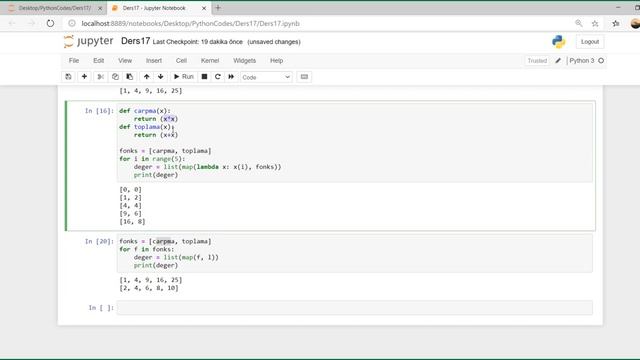Click the Logout button
The image size is (640, 360).
(590, 42)
